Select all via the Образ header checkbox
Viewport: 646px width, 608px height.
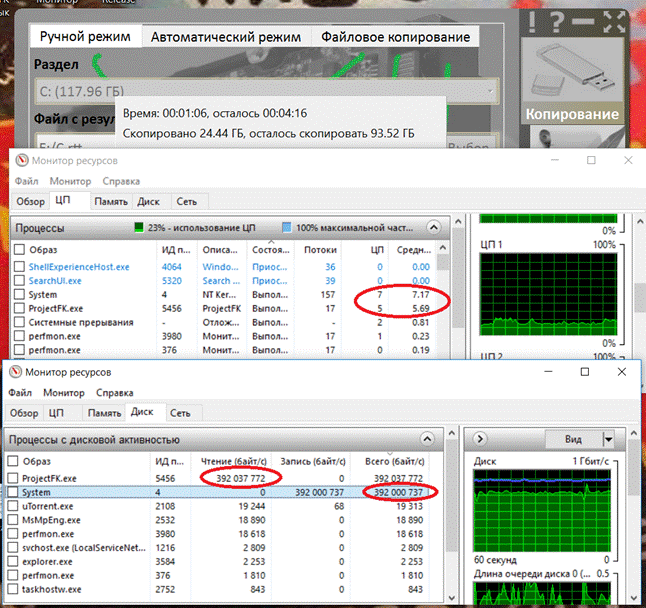click(13, 460)
